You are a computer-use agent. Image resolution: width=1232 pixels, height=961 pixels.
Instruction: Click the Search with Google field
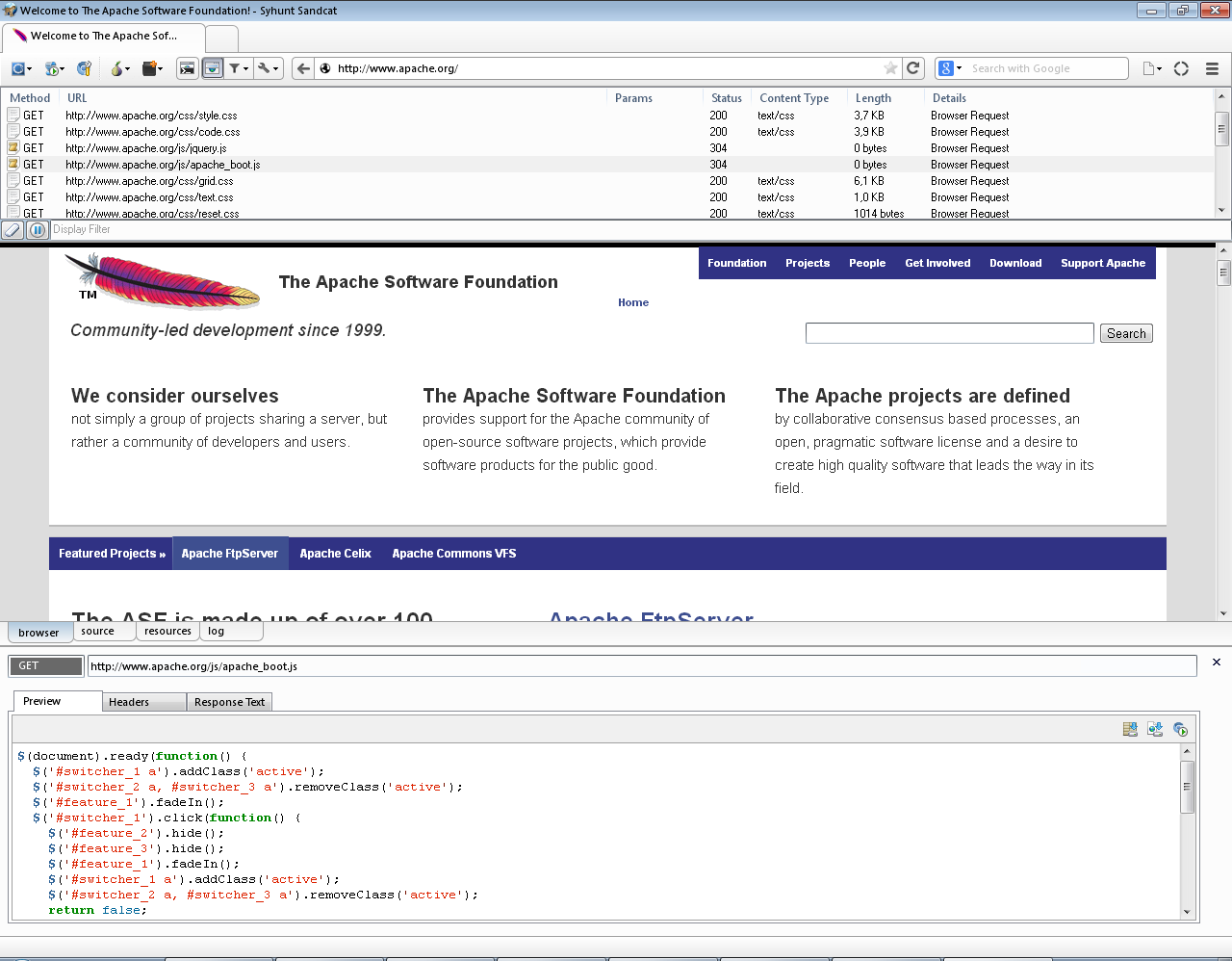1046,68
